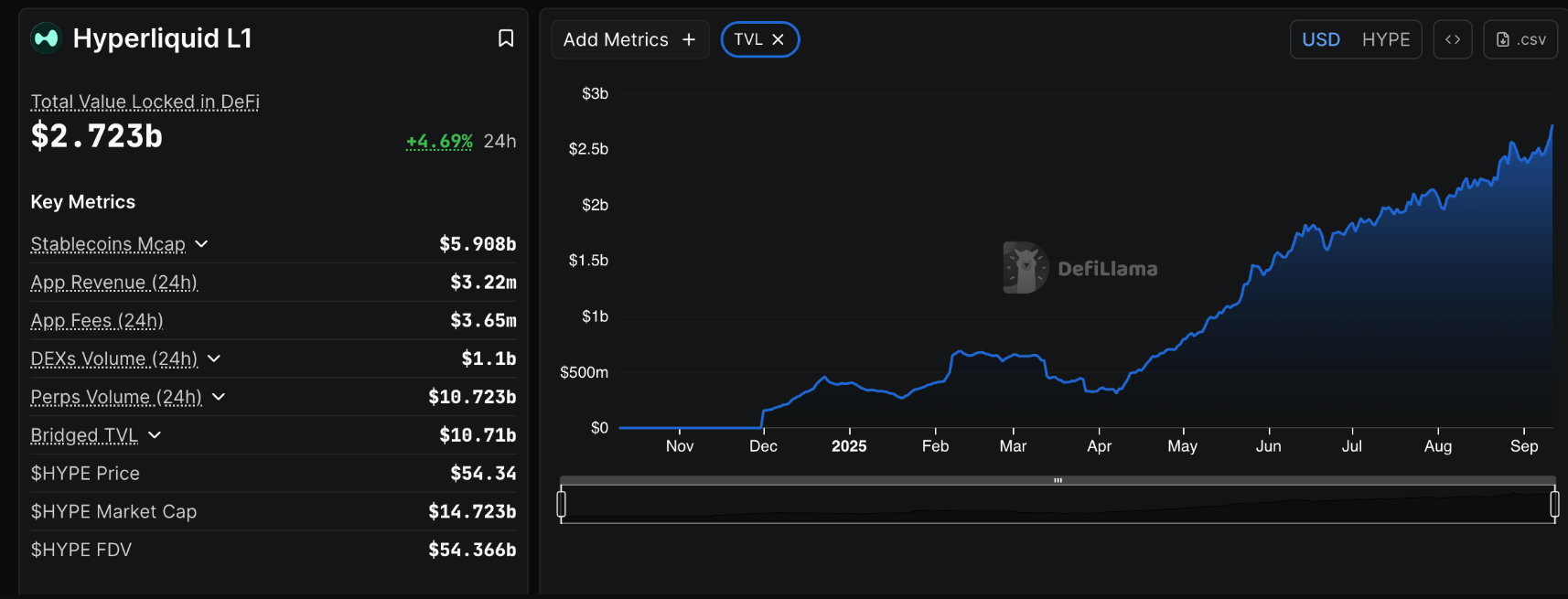The height and width of the screenshot is (599, 1568).
Task: Click the bookmark icon next to Hyperliquid L1
Action: [x=505, y=38]
